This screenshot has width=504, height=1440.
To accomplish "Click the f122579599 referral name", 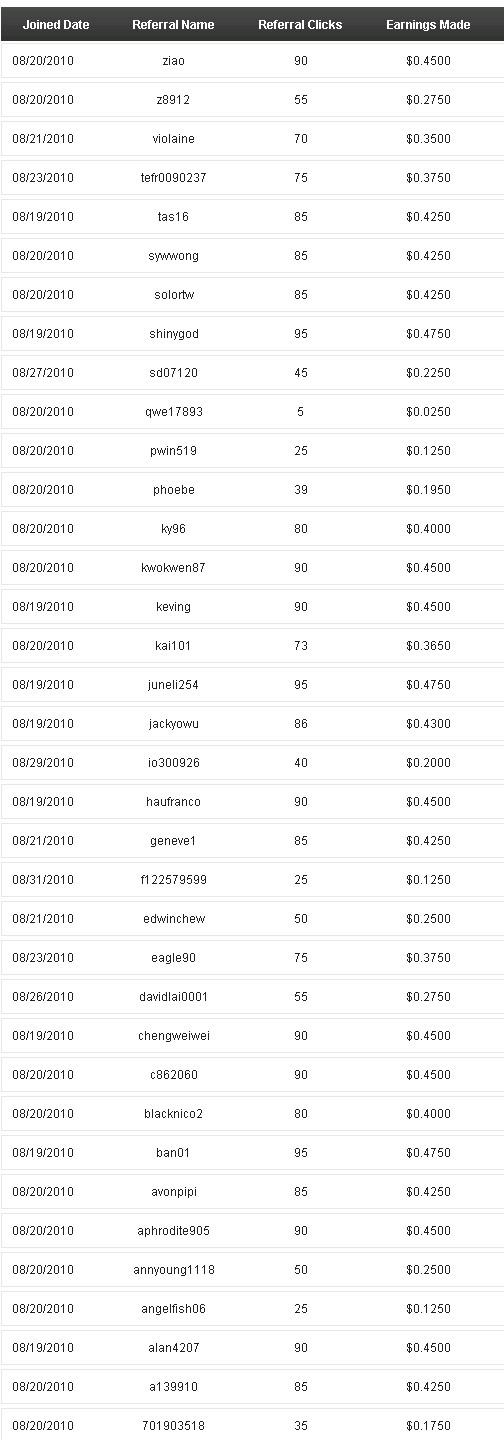I will pos(173,880).
